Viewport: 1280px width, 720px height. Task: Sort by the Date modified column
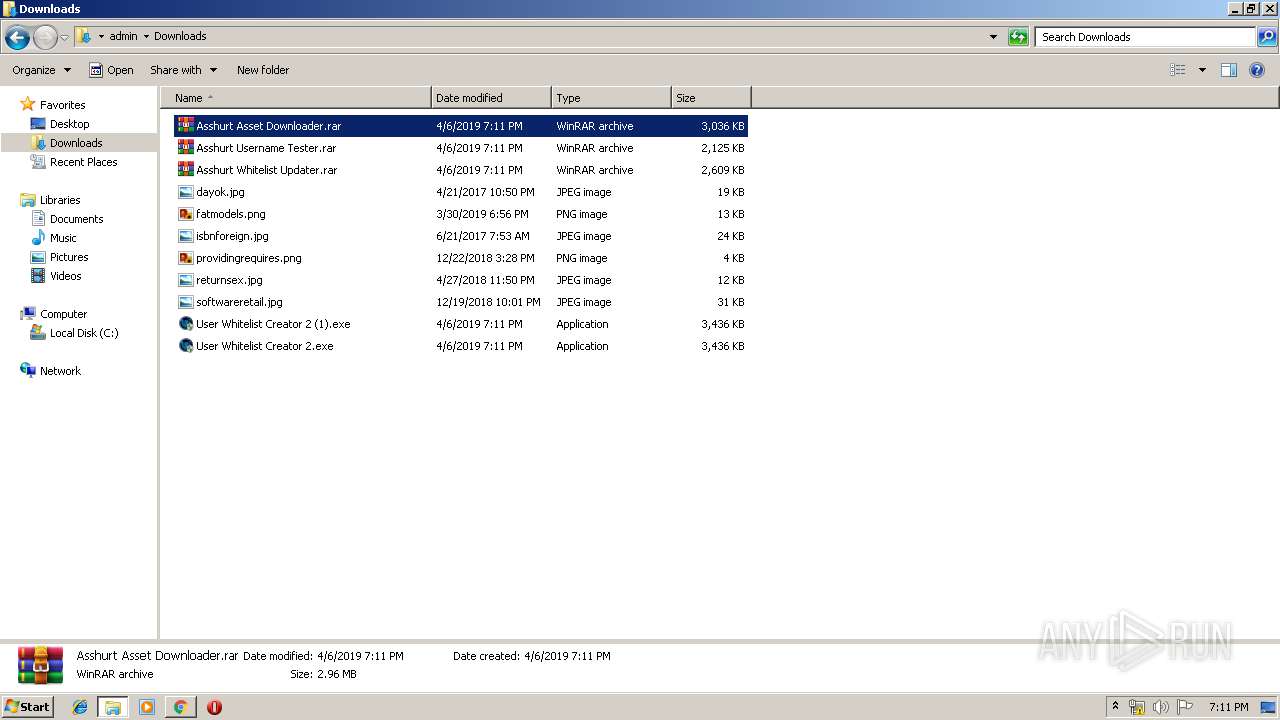tap(491, 98)
